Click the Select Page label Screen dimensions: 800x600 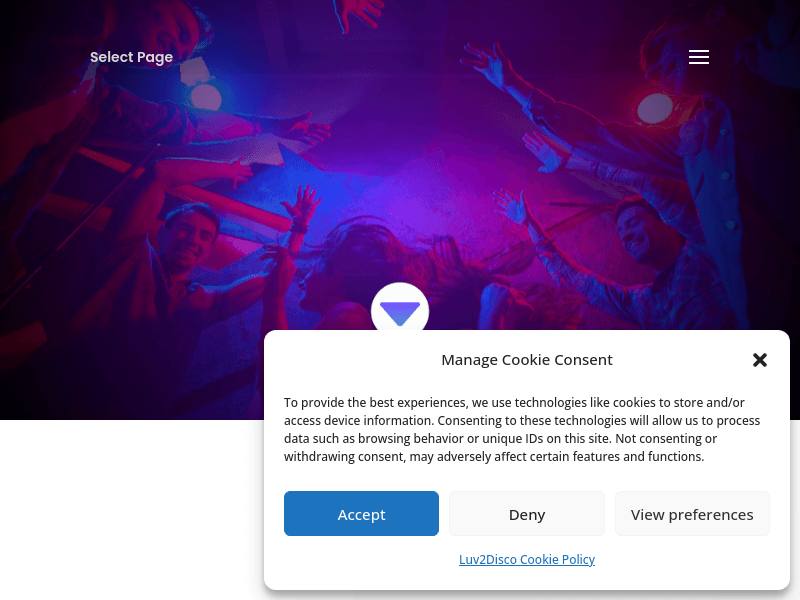(131, 57)
